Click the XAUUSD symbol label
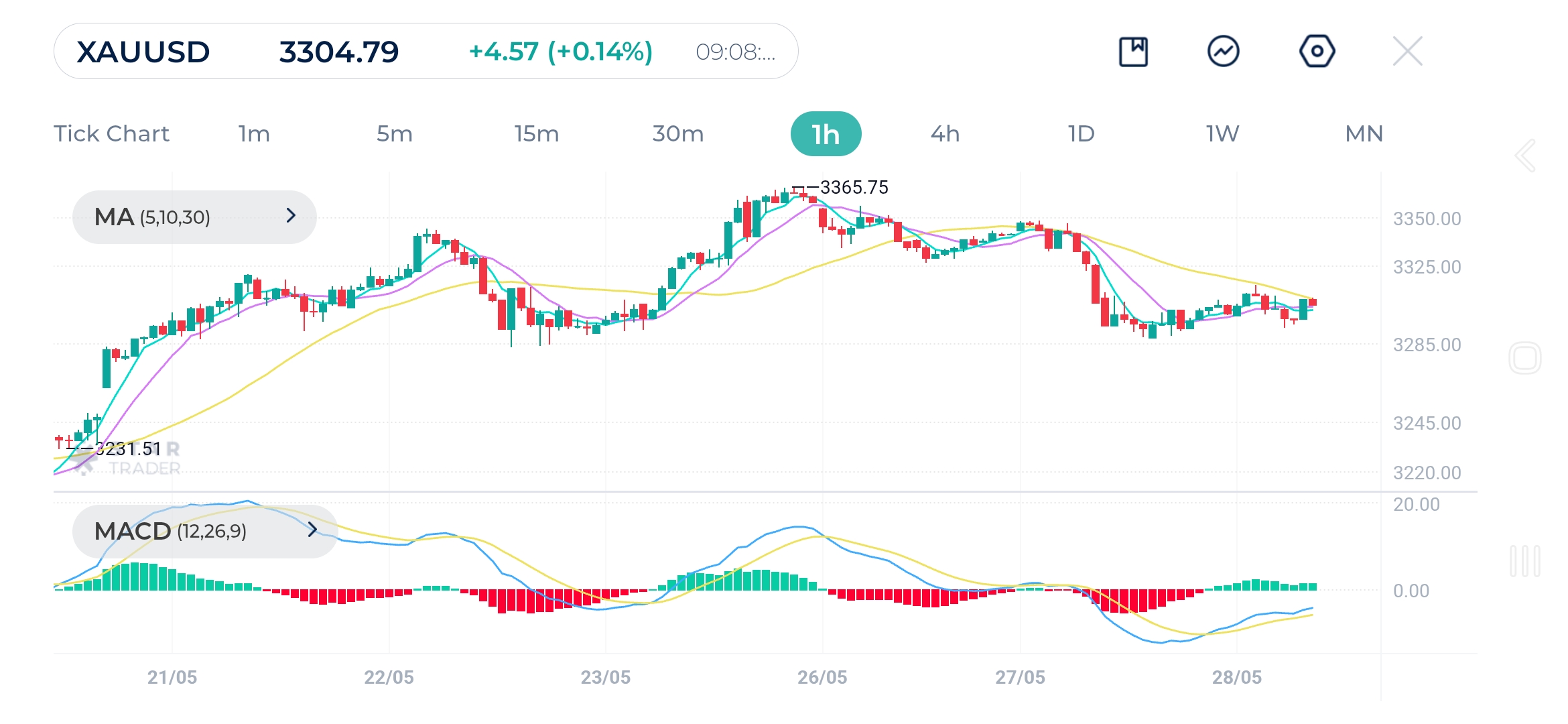1568x724 pixels. (142, 50)
